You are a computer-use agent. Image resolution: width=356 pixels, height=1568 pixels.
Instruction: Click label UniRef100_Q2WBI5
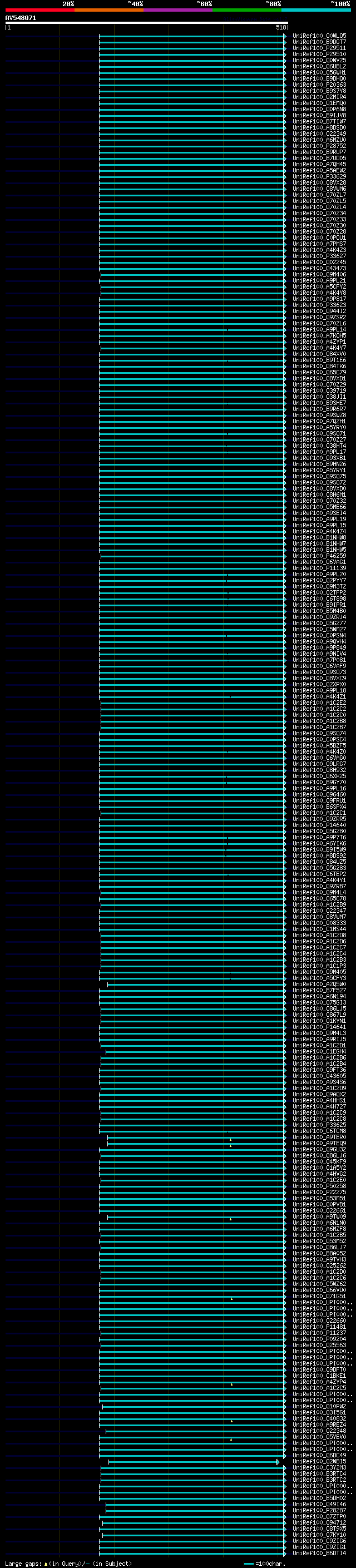click(x=319, y=1461)
